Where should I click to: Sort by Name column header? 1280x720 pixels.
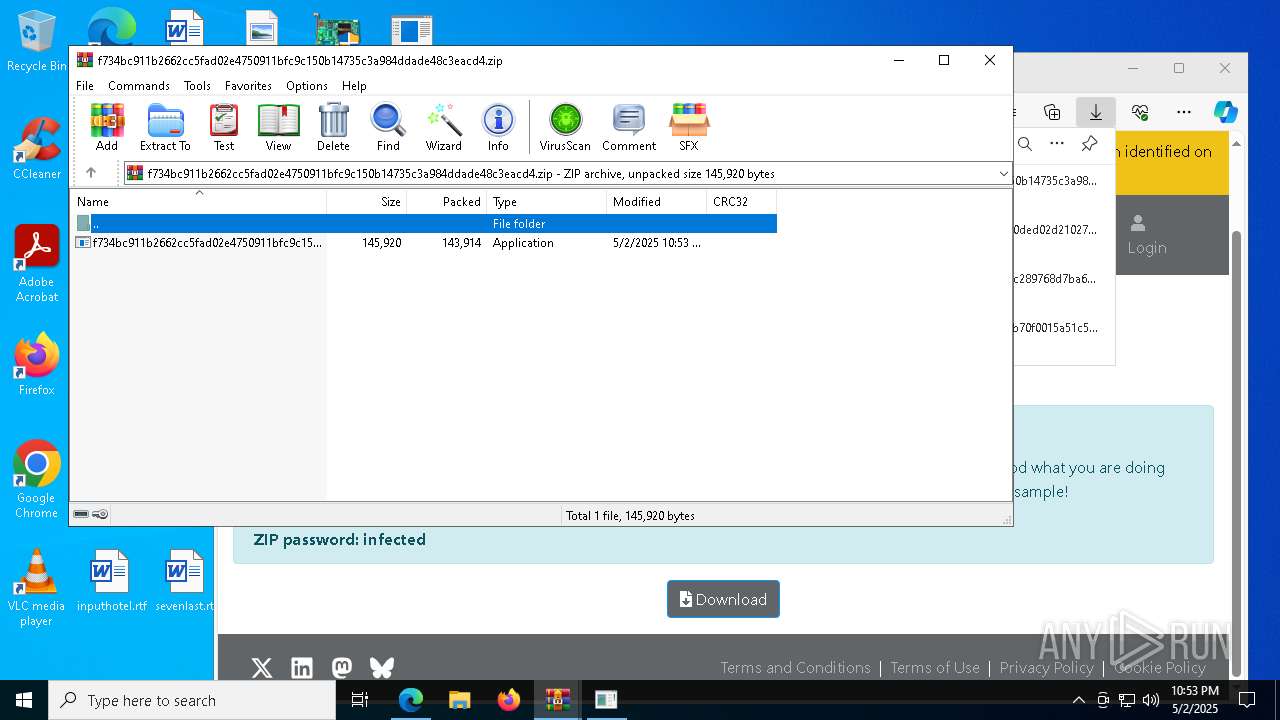198,201
